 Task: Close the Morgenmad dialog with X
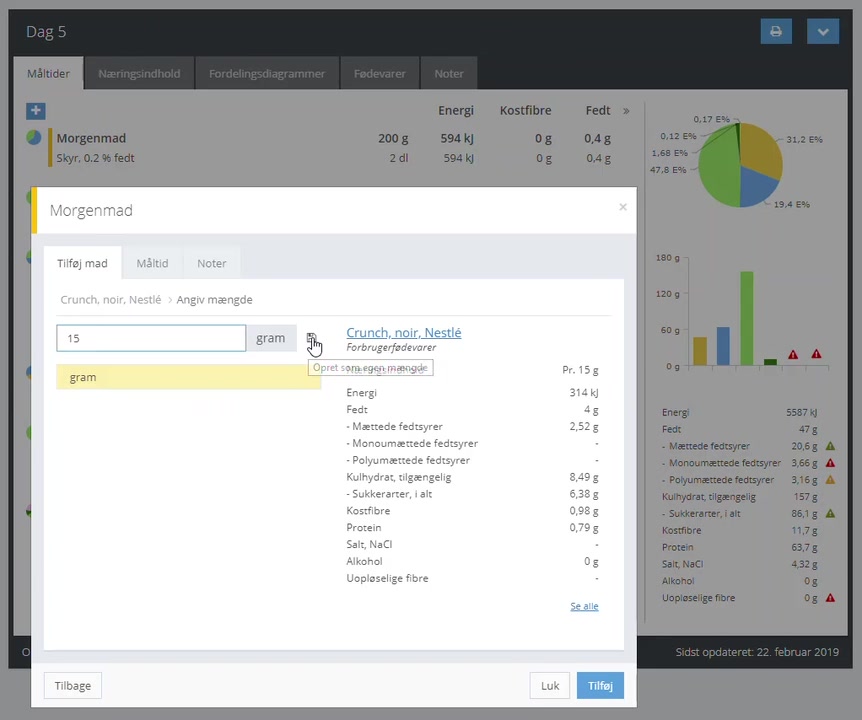[x=623, y=207]
